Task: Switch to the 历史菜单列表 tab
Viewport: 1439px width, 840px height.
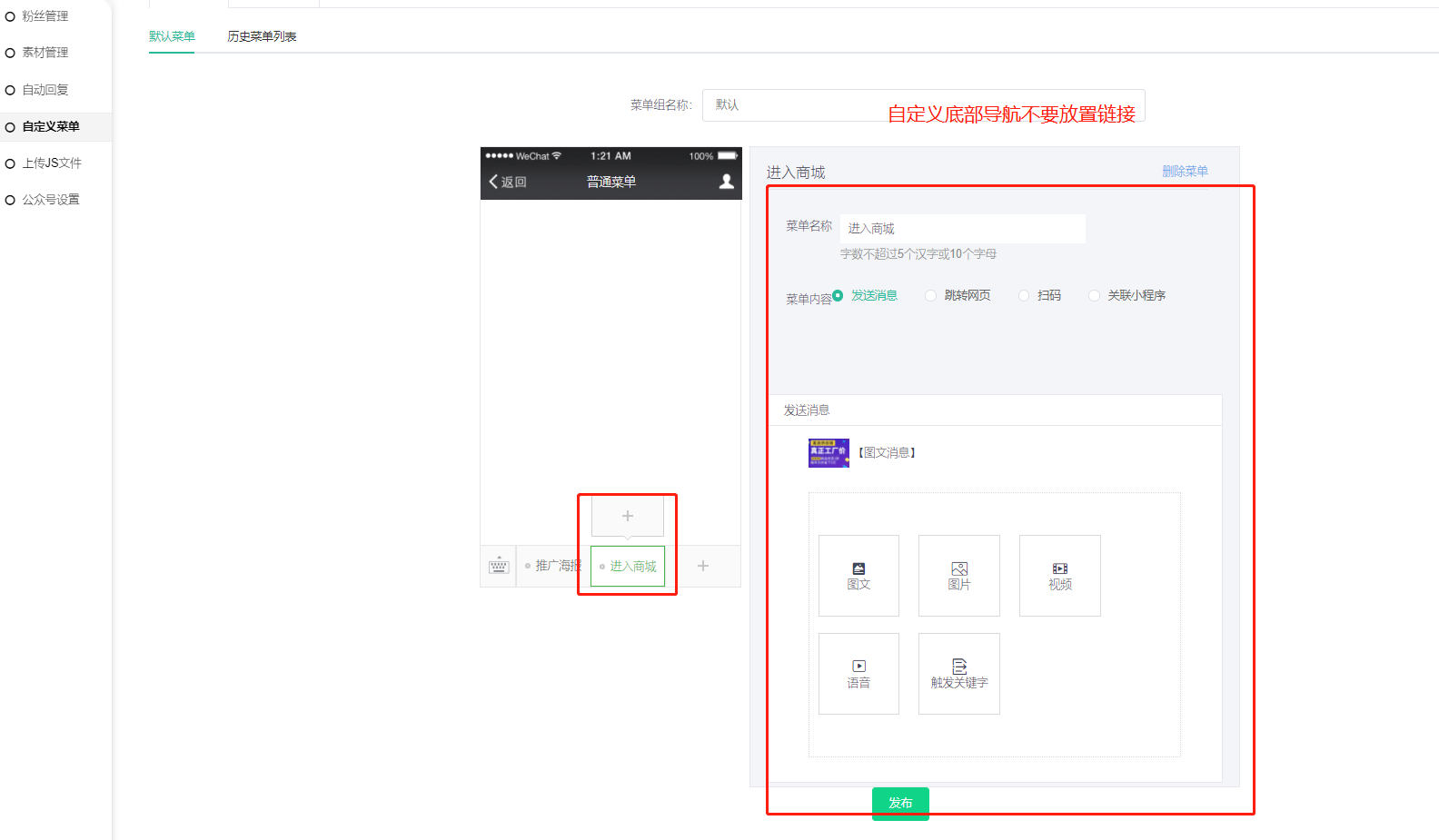Action: pos(262,36)
